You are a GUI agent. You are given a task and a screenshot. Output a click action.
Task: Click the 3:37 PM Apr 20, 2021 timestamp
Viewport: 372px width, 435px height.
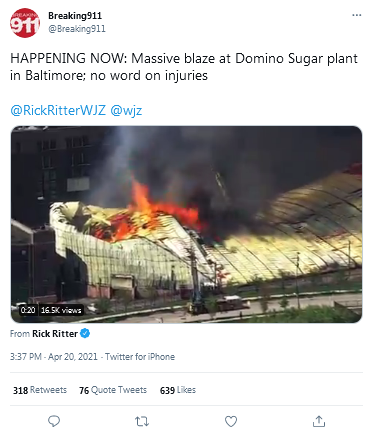coord(54,357)
